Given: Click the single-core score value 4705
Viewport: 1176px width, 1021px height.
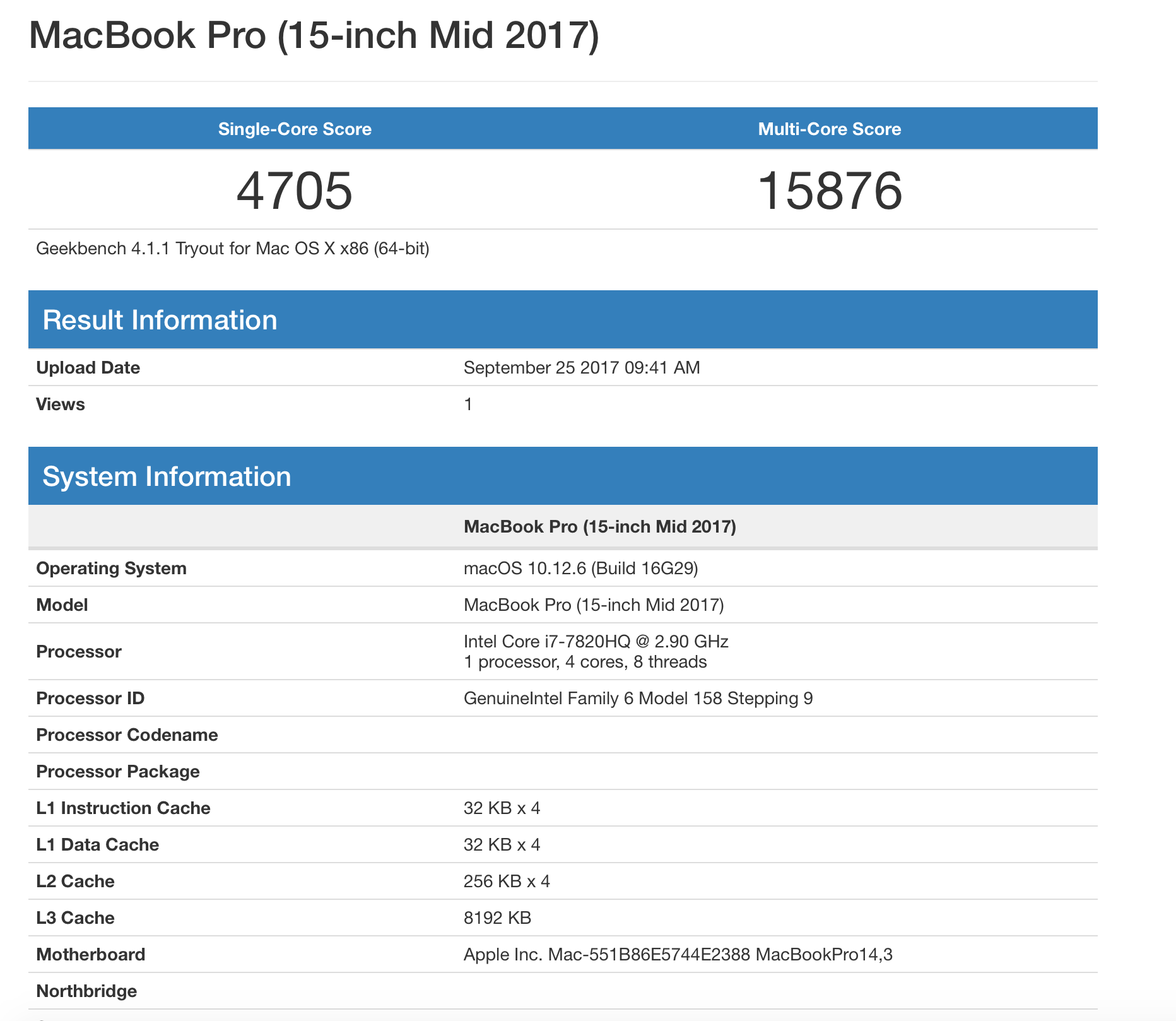Looking at the screenshot, I should pyautogui.click(x=295, y=191).
